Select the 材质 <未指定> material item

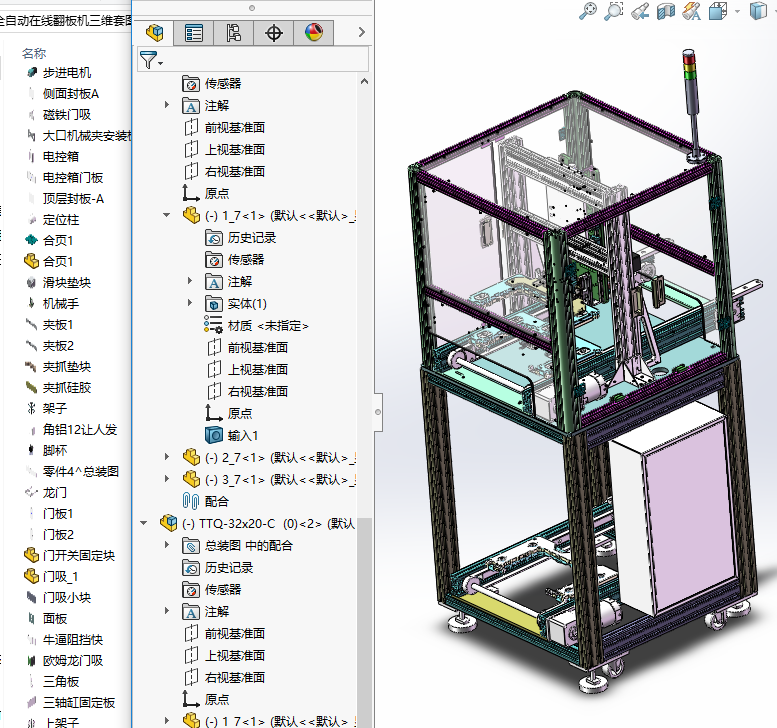257,326
